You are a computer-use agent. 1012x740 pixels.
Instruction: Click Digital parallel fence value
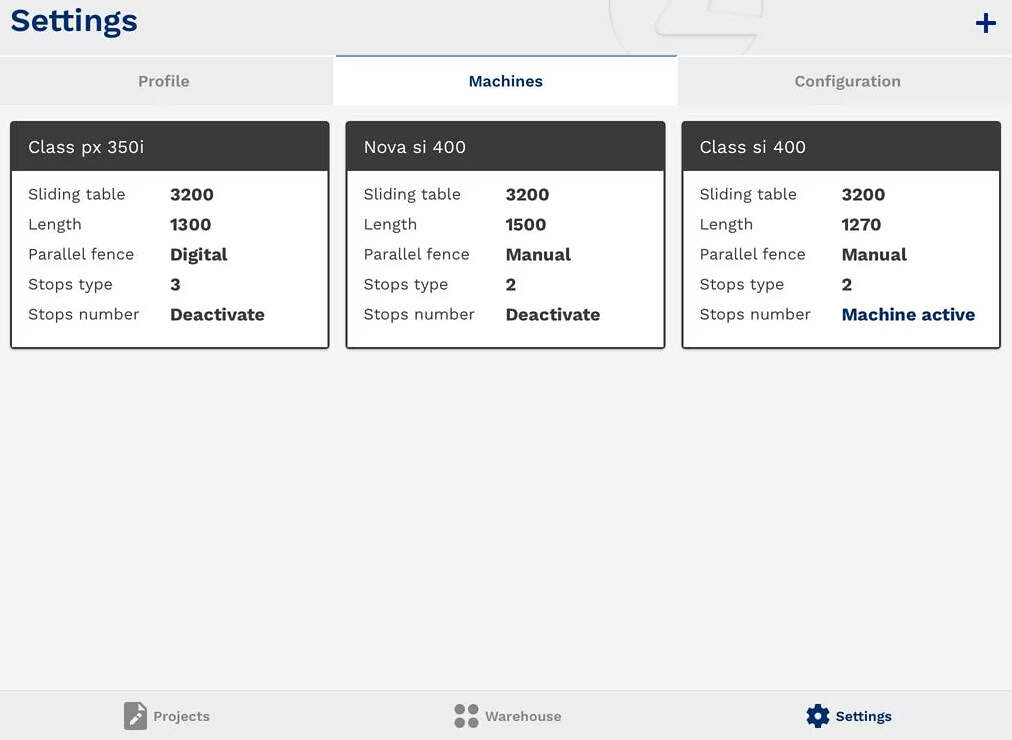[198, 255]
